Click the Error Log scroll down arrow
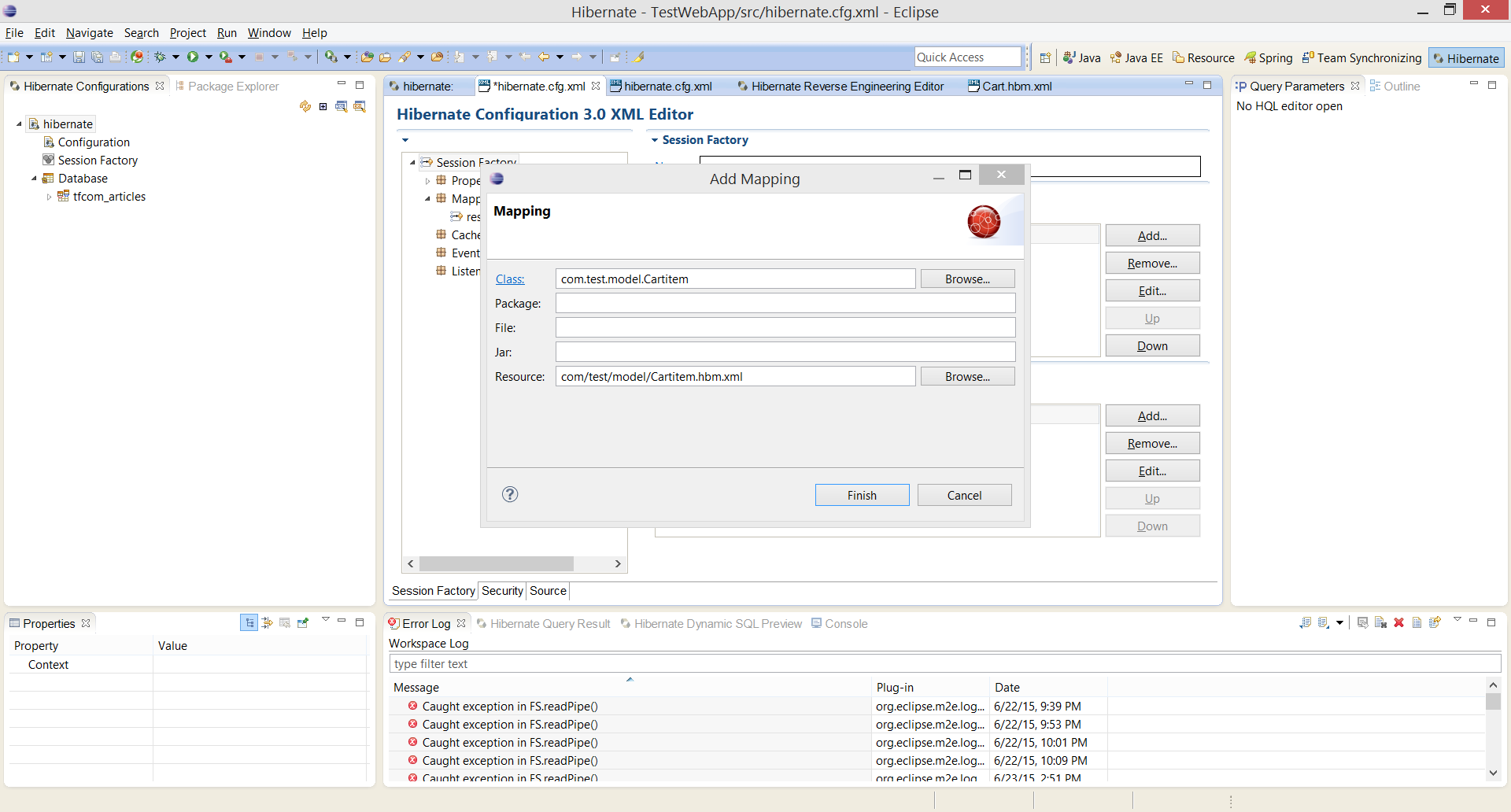The height and width of the screenshot is (812, 1511). point(1493,773)
